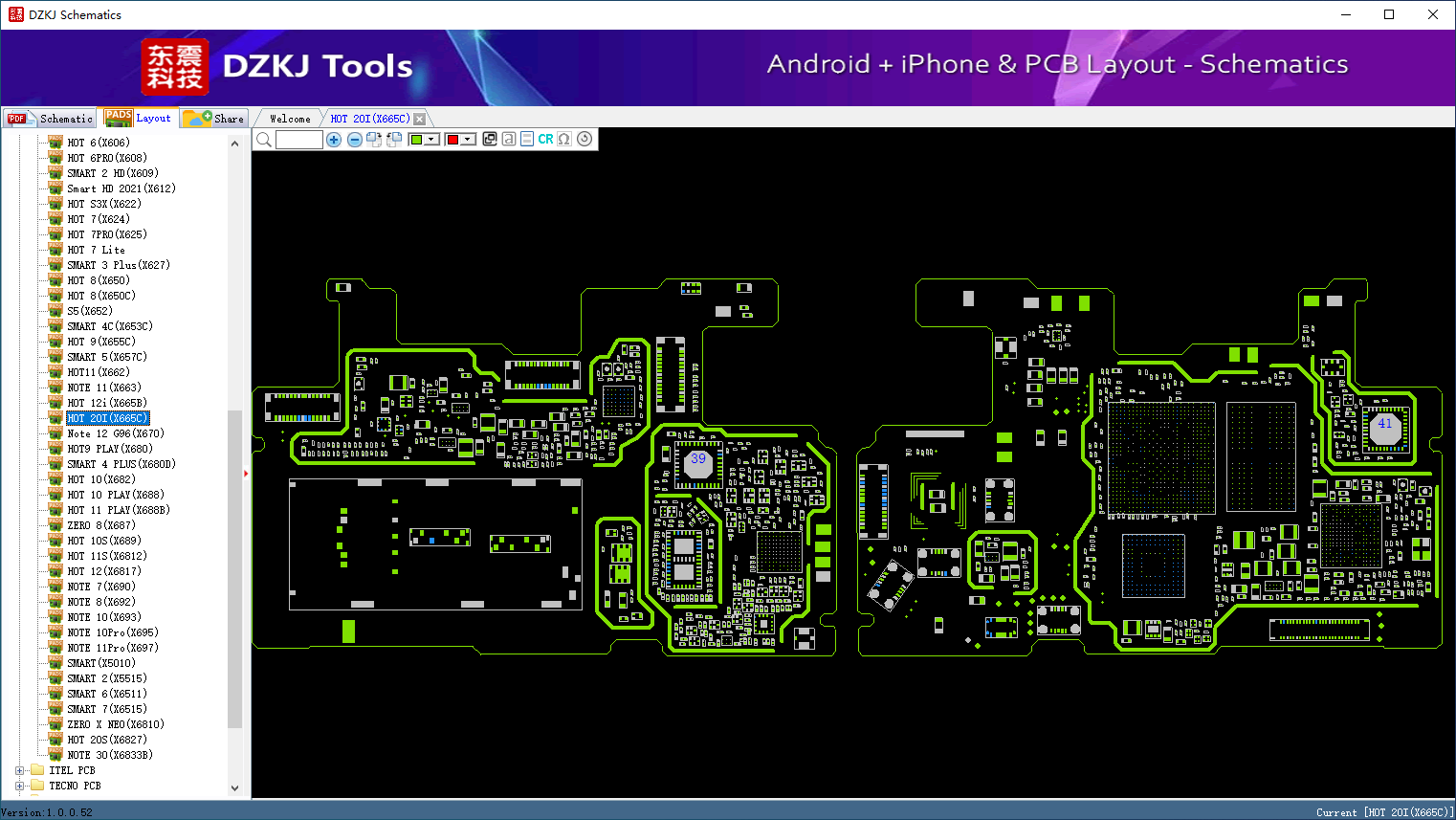
Task: Click the magnifier search icon in toolbar
Action: 264,140
